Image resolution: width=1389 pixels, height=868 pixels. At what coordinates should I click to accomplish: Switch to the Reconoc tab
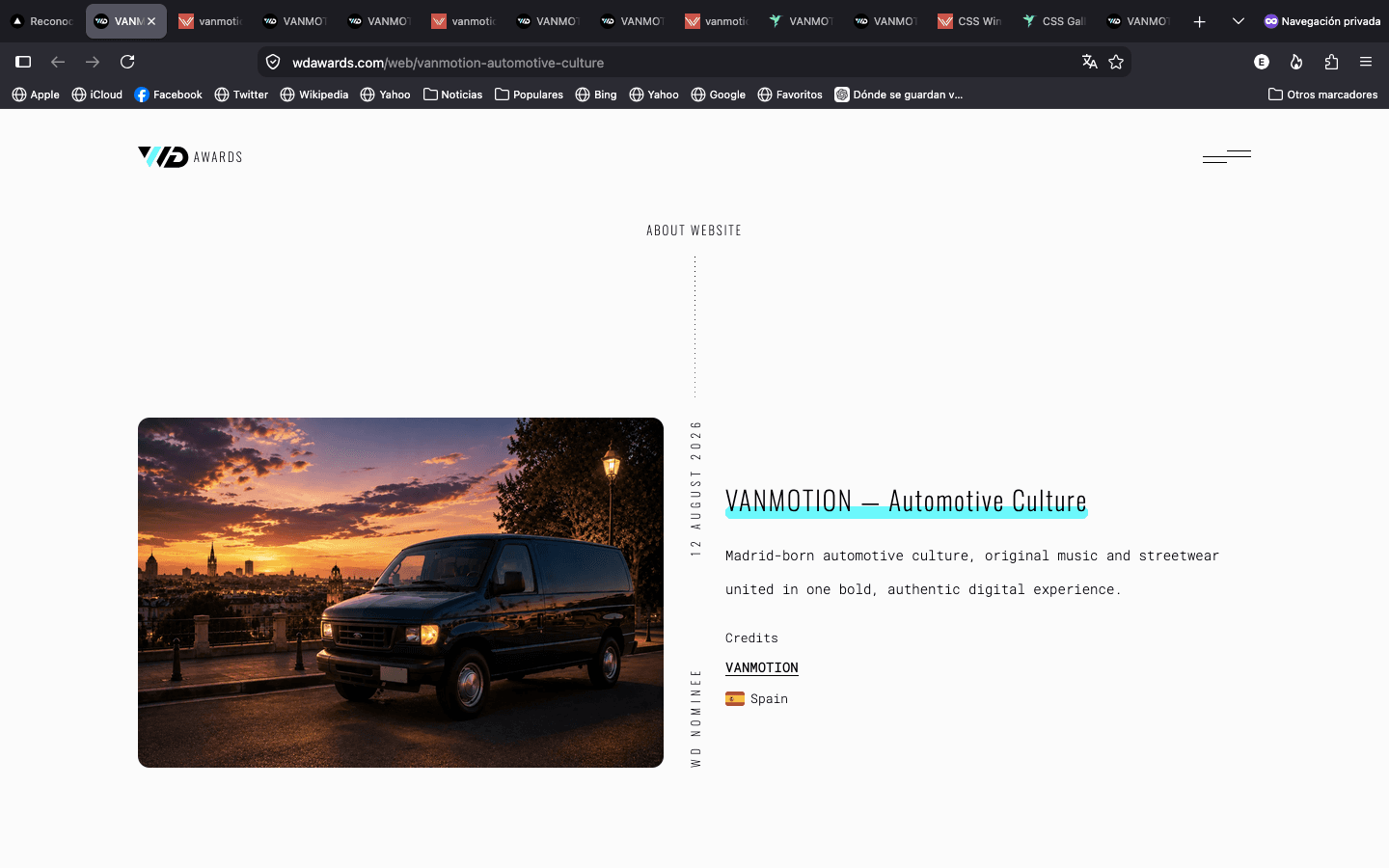tap(42, 21)
